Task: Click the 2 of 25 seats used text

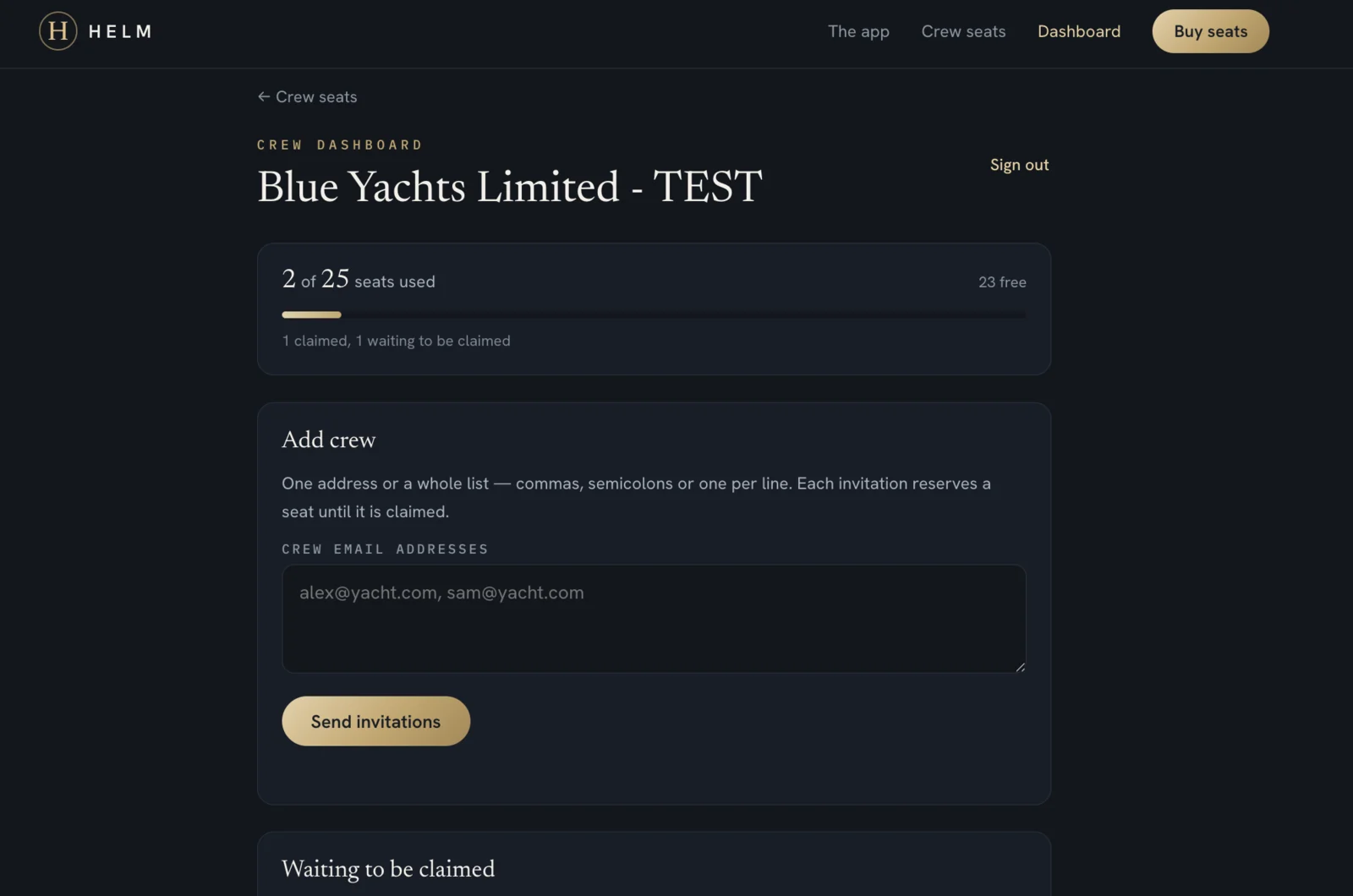Action: 359,279
